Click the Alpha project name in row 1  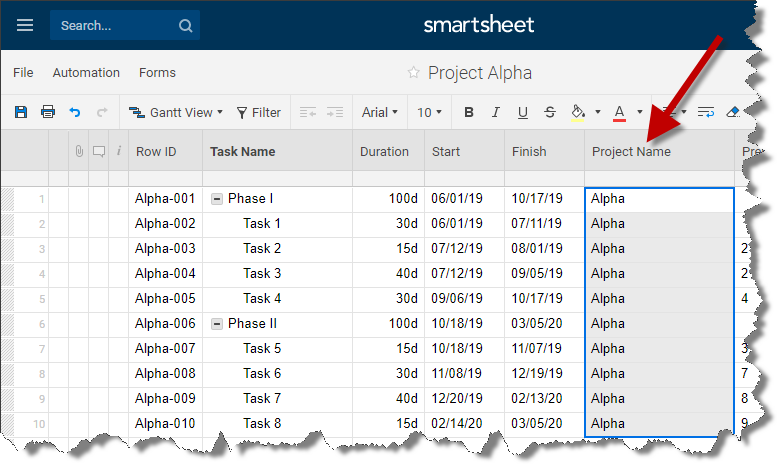click(x=660, y=199)
